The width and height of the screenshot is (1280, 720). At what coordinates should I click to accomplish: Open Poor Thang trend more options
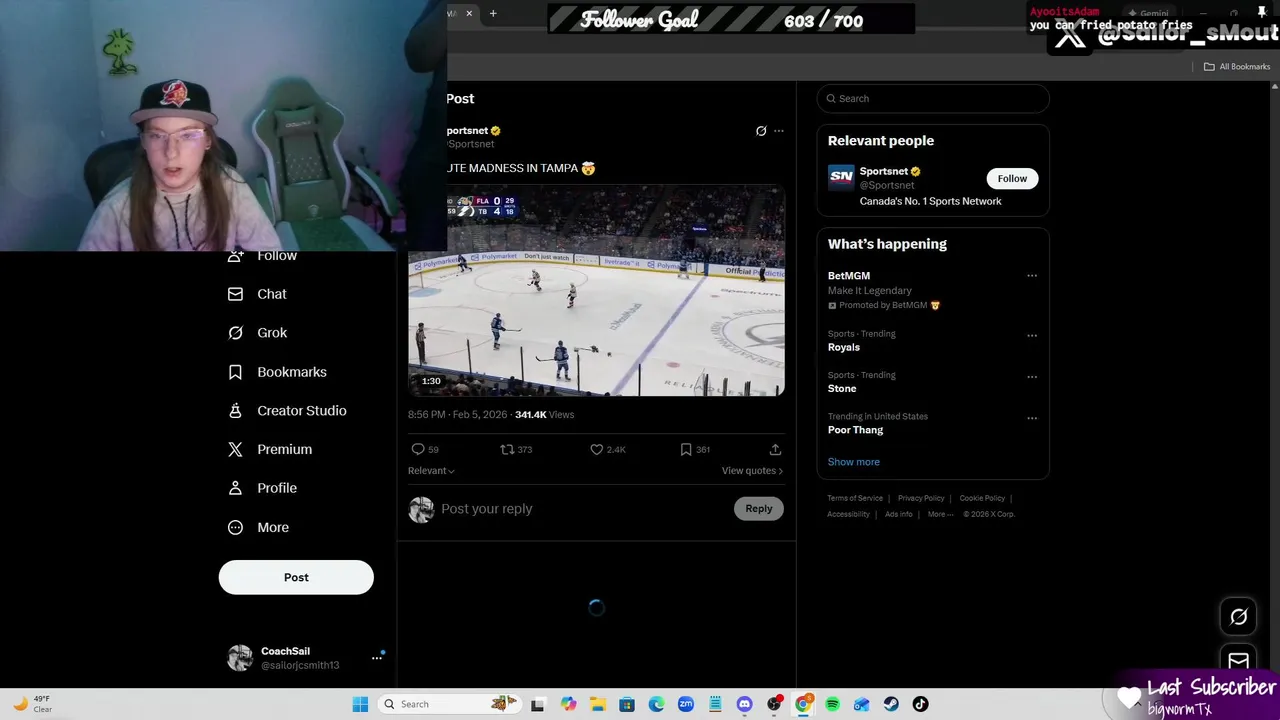1032,418
